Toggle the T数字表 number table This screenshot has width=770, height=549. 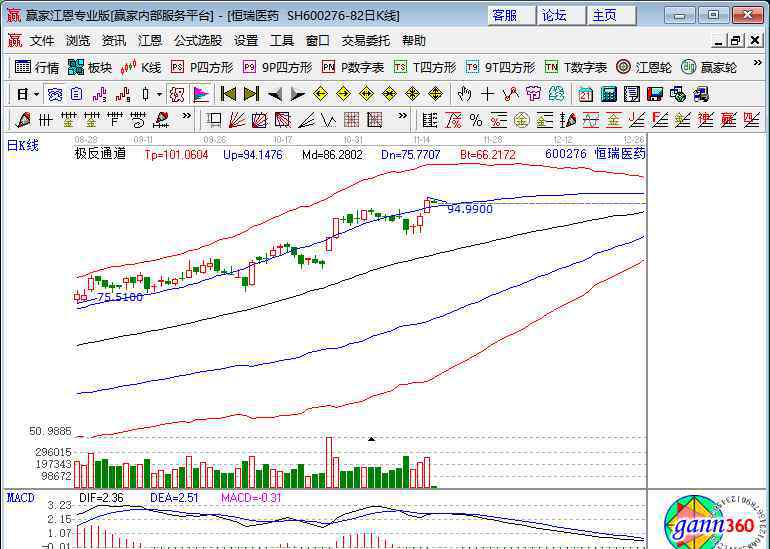[x=576, y=67]
